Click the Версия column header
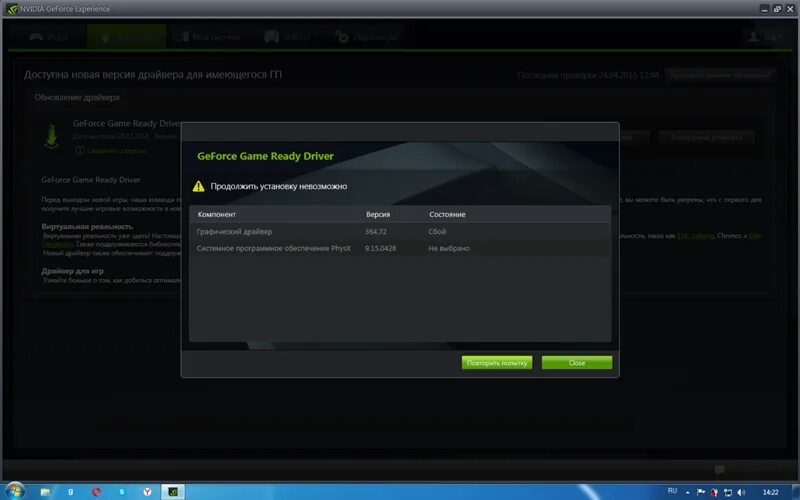The image size is (800, 500). coord(378,214)
